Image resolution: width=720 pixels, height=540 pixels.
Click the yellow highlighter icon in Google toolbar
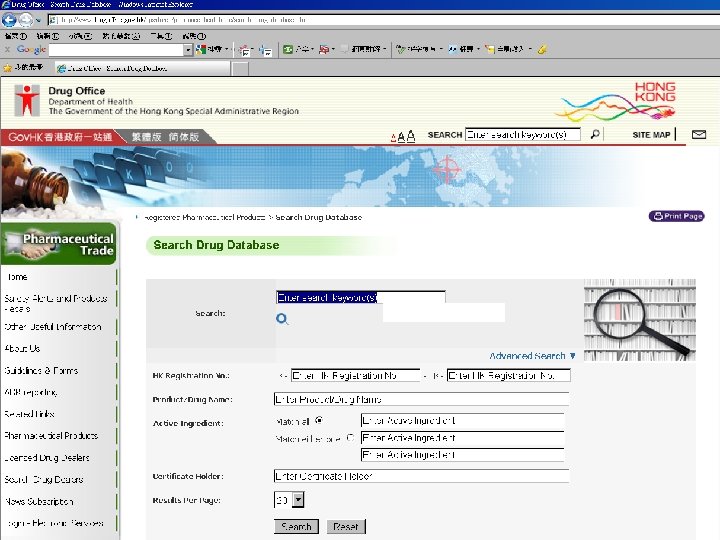coord(542,49)
